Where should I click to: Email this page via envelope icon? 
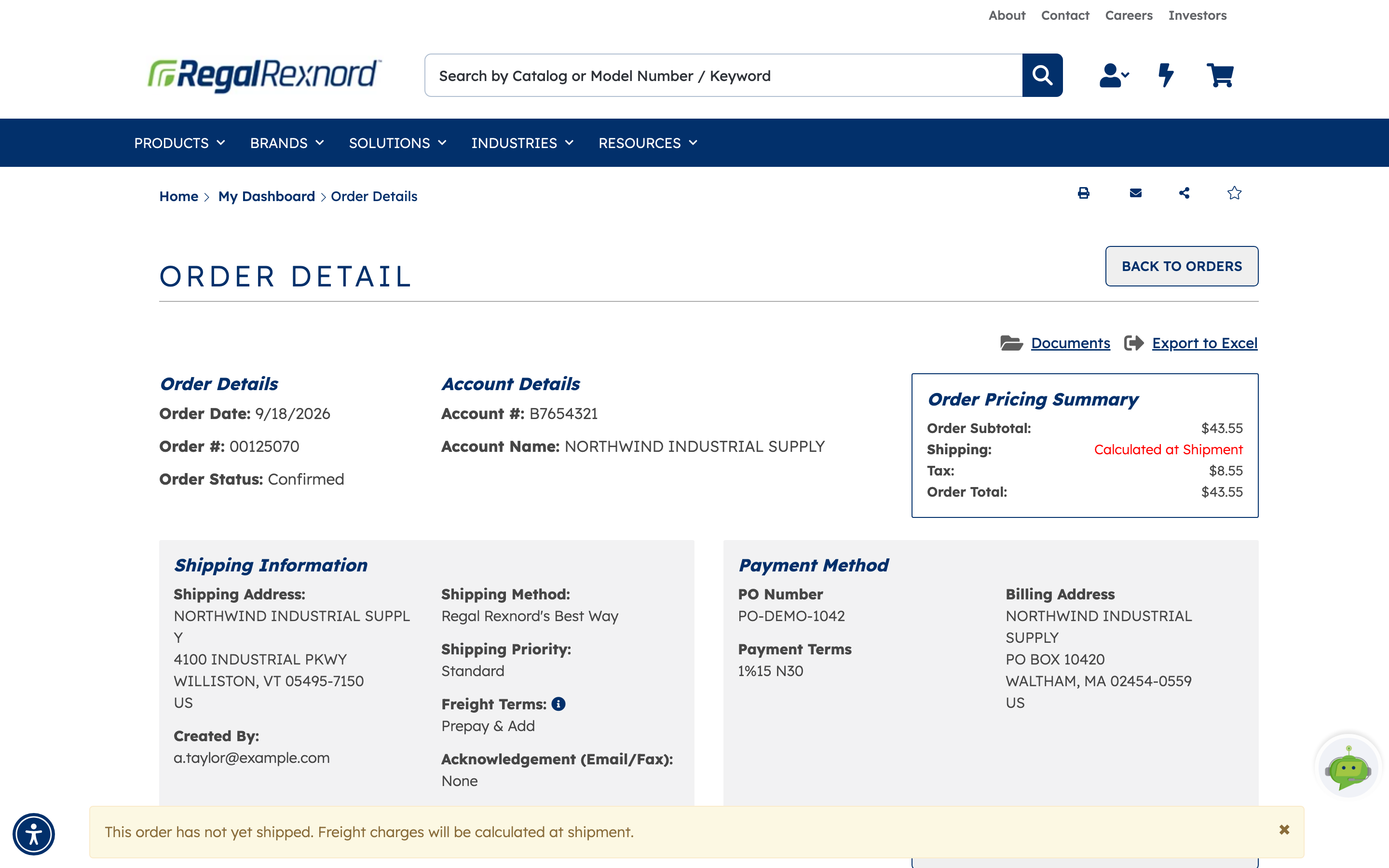pyautogui.click(x=1135, y=193)
